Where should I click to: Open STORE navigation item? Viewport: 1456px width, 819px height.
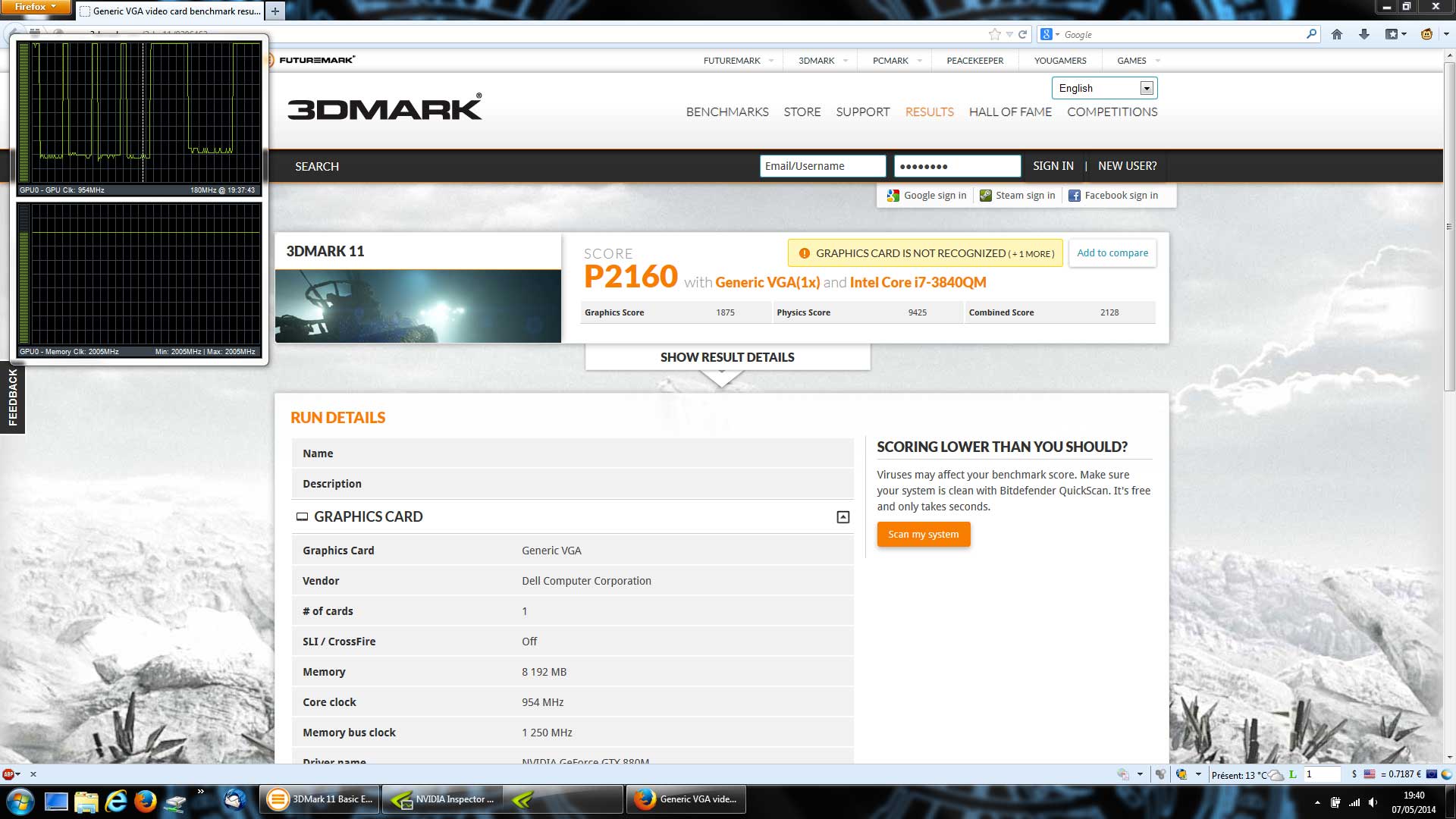[x=802, y=112]
